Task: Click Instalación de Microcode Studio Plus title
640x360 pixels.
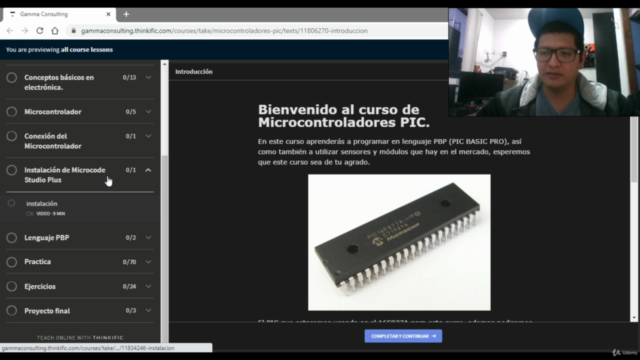Action: [64, 175]
